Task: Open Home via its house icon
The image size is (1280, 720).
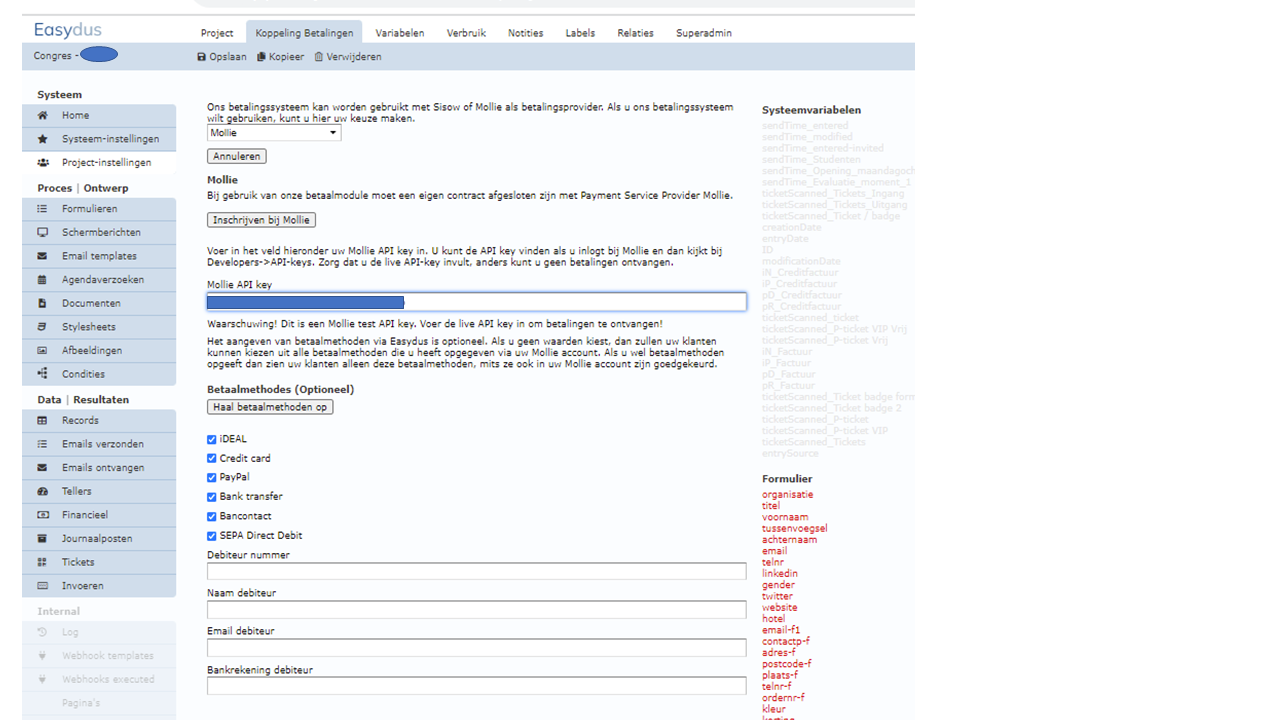Action: tap(42, 115)
